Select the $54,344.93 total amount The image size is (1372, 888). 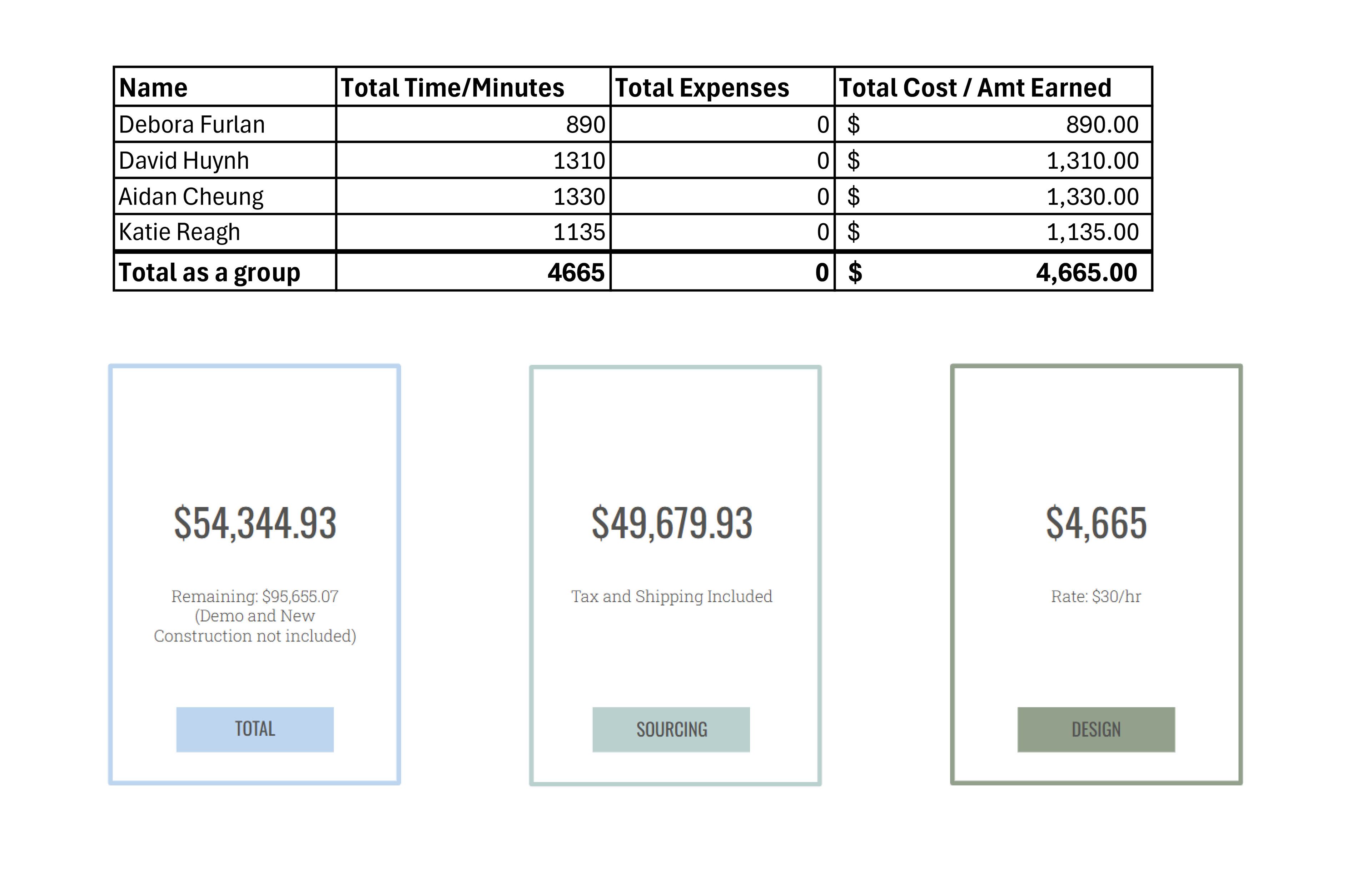(x=255, y=523)
